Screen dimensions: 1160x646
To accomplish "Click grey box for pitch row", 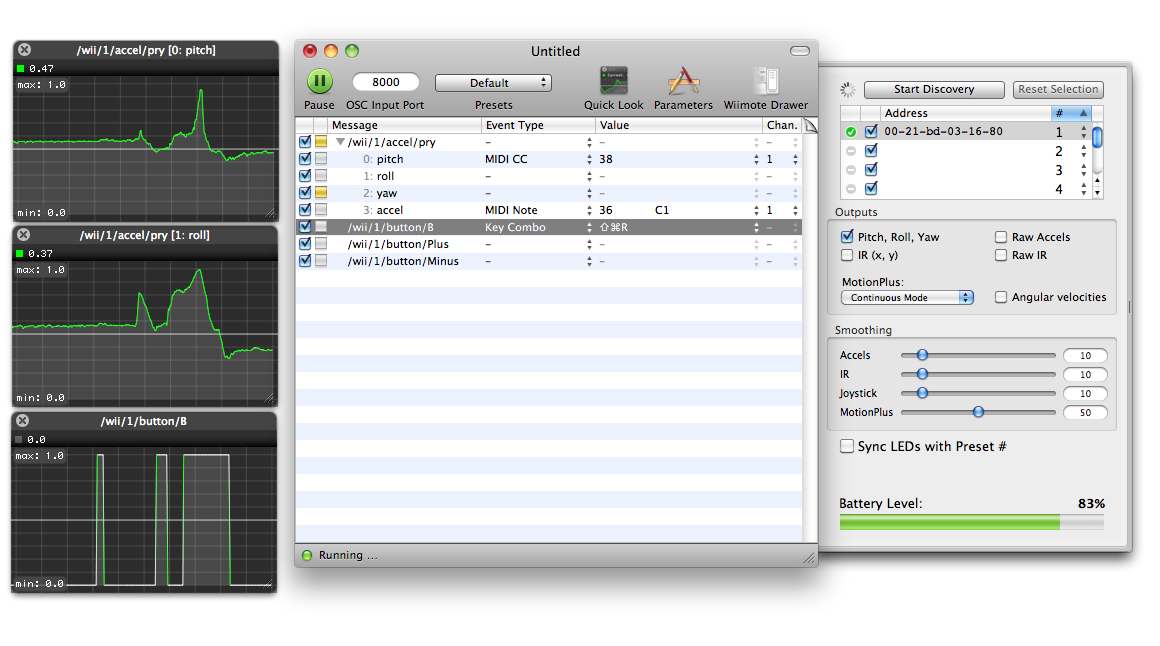I will [321, 158].
